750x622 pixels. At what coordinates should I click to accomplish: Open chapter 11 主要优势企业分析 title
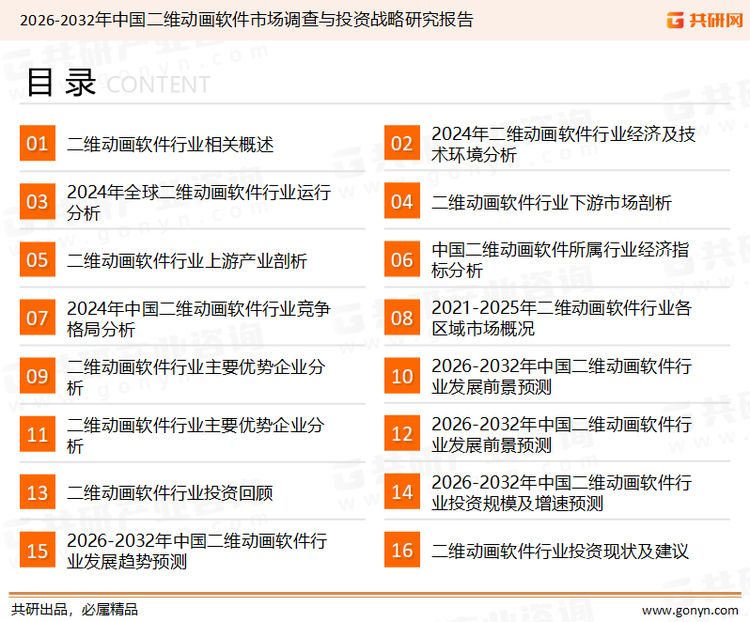click(x=196, y=435)
